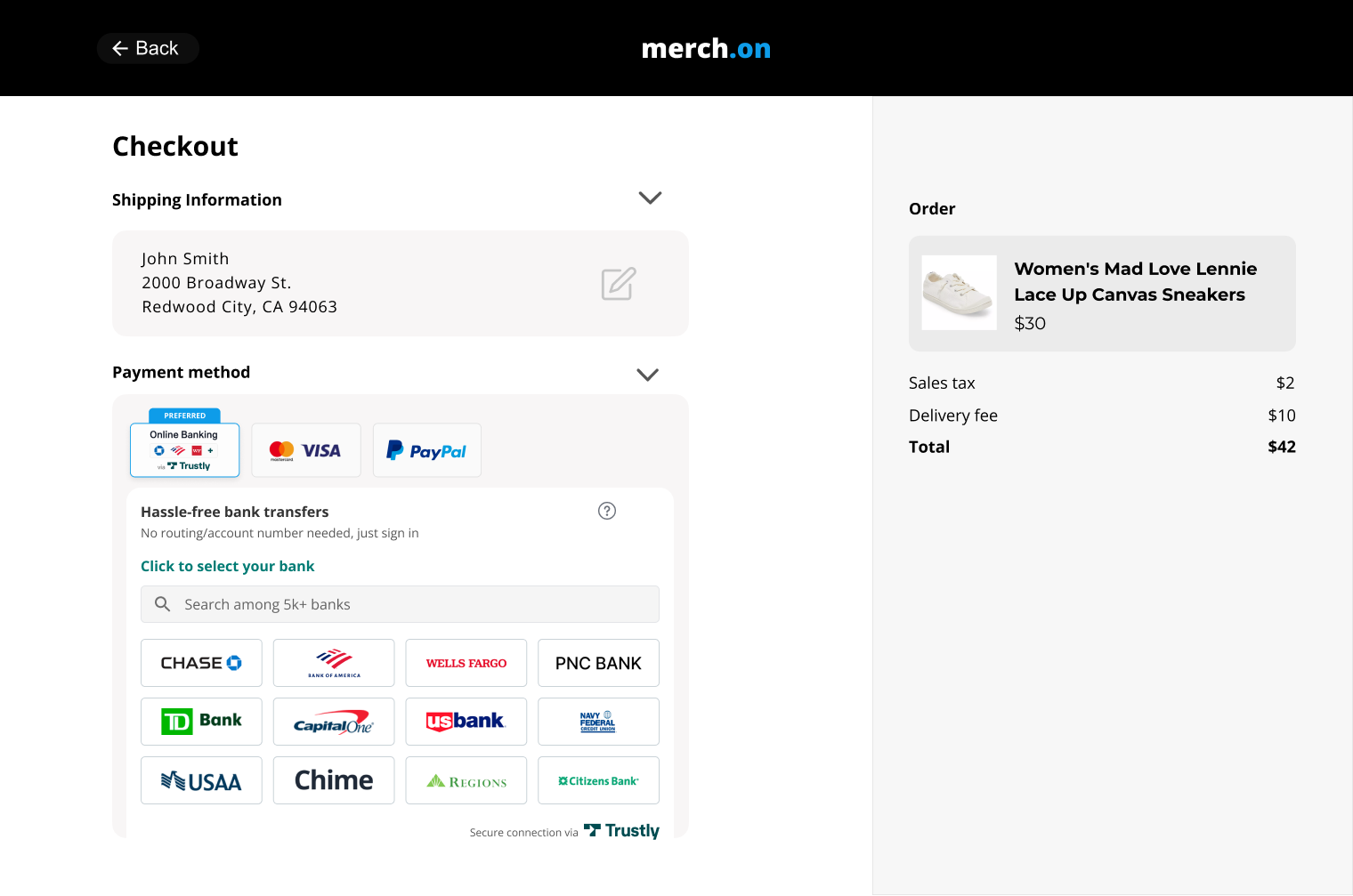Screen dimensions: 1353x896
Task: Choose USAA bank
Action: [201, 780]
